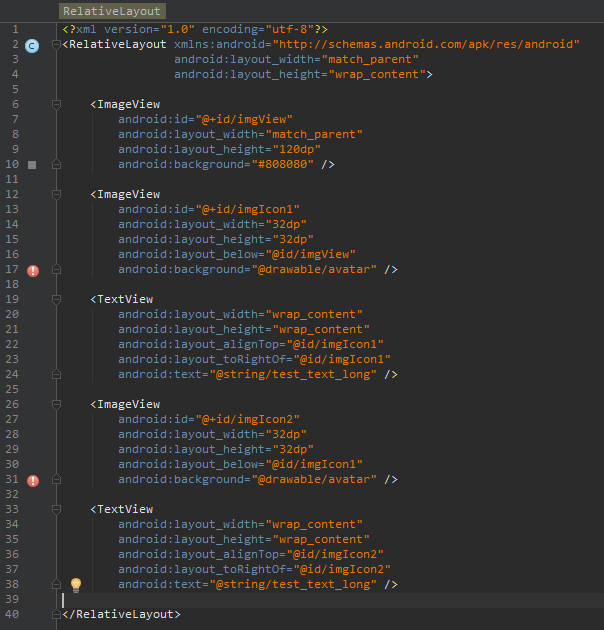Collapse the ImageView block at line 6
604x630 pixels.
pos(56,104)
